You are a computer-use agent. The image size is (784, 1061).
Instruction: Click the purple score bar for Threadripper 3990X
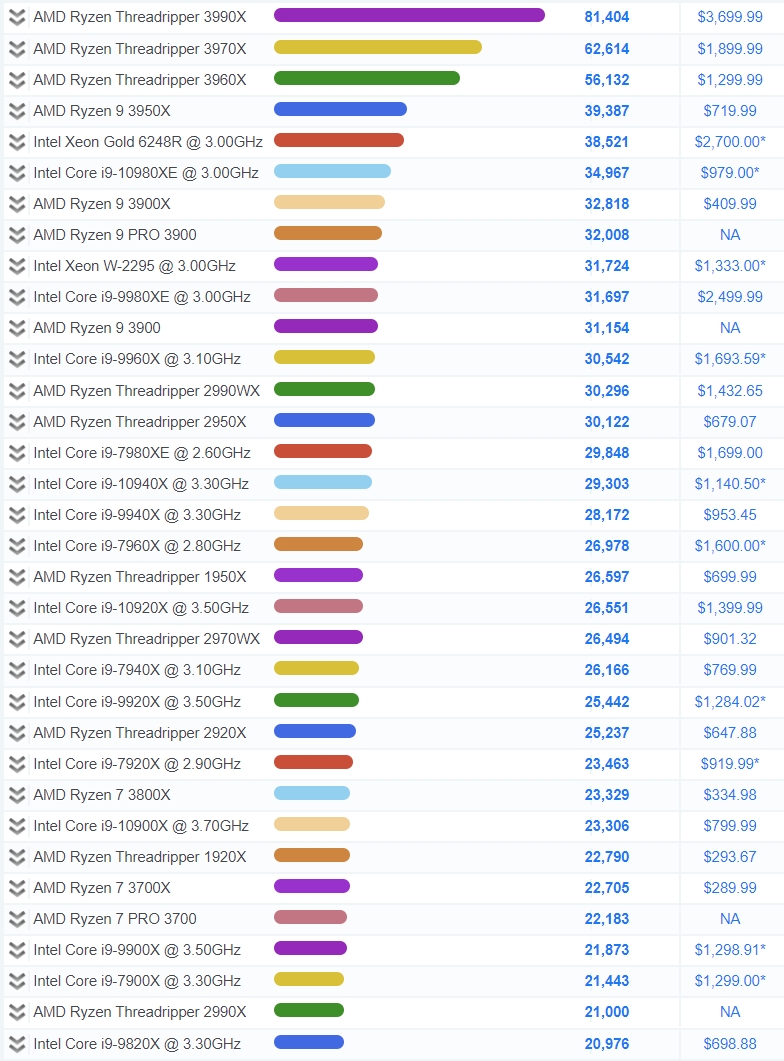(x=409, y=15)
